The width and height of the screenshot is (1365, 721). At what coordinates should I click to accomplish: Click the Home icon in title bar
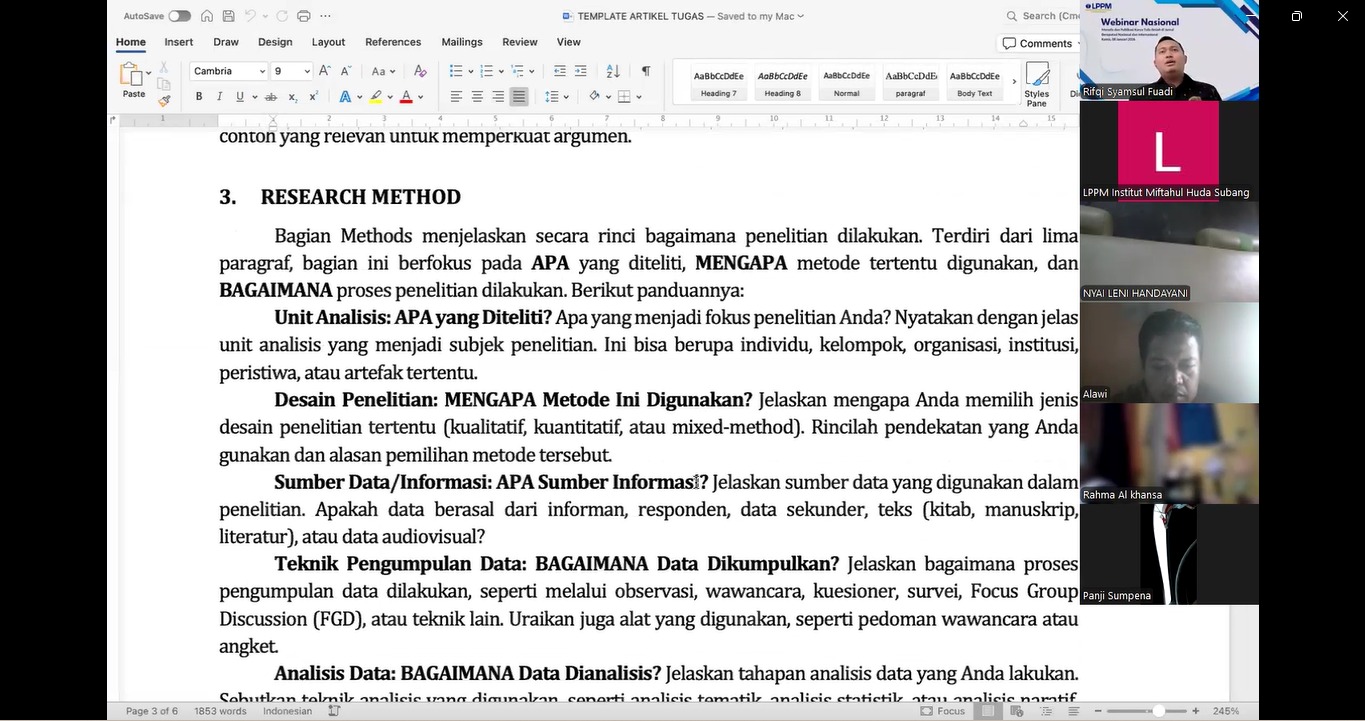[x=207, y=16]
